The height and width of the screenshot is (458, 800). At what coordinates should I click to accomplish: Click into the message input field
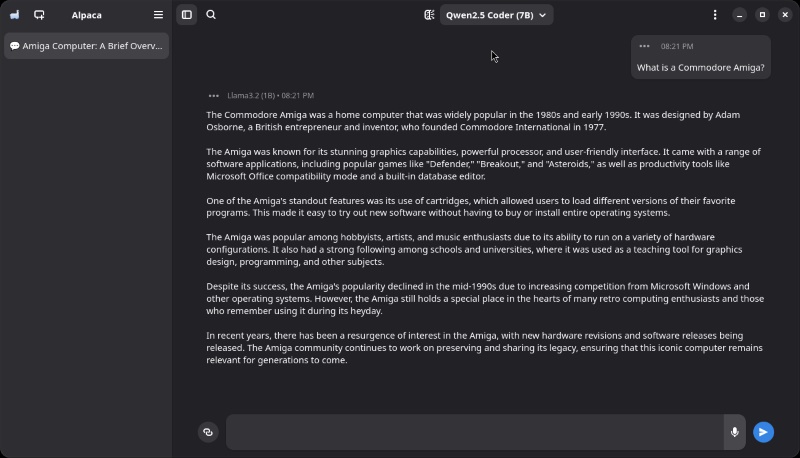[x=475, y=432]
